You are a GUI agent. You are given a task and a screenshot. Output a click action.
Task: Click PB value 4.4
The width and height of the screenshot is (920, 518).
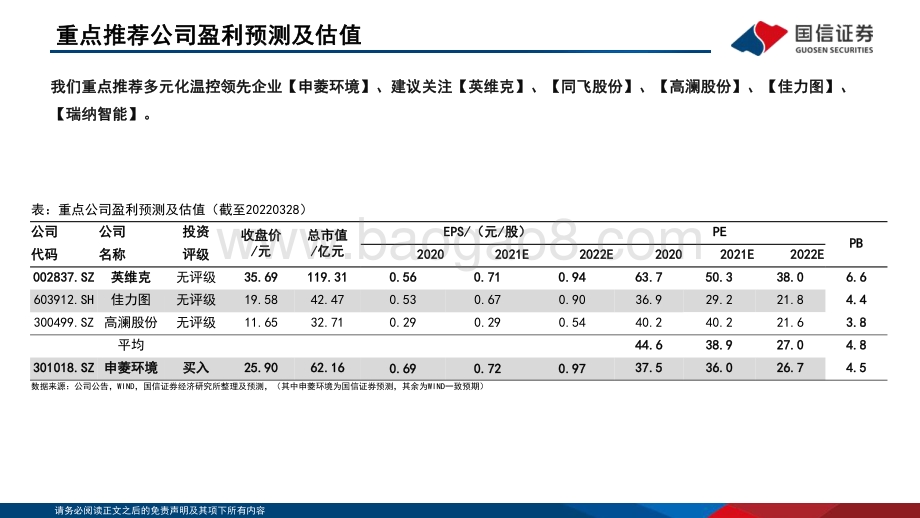pyautogui.click(x=856, y=300)
